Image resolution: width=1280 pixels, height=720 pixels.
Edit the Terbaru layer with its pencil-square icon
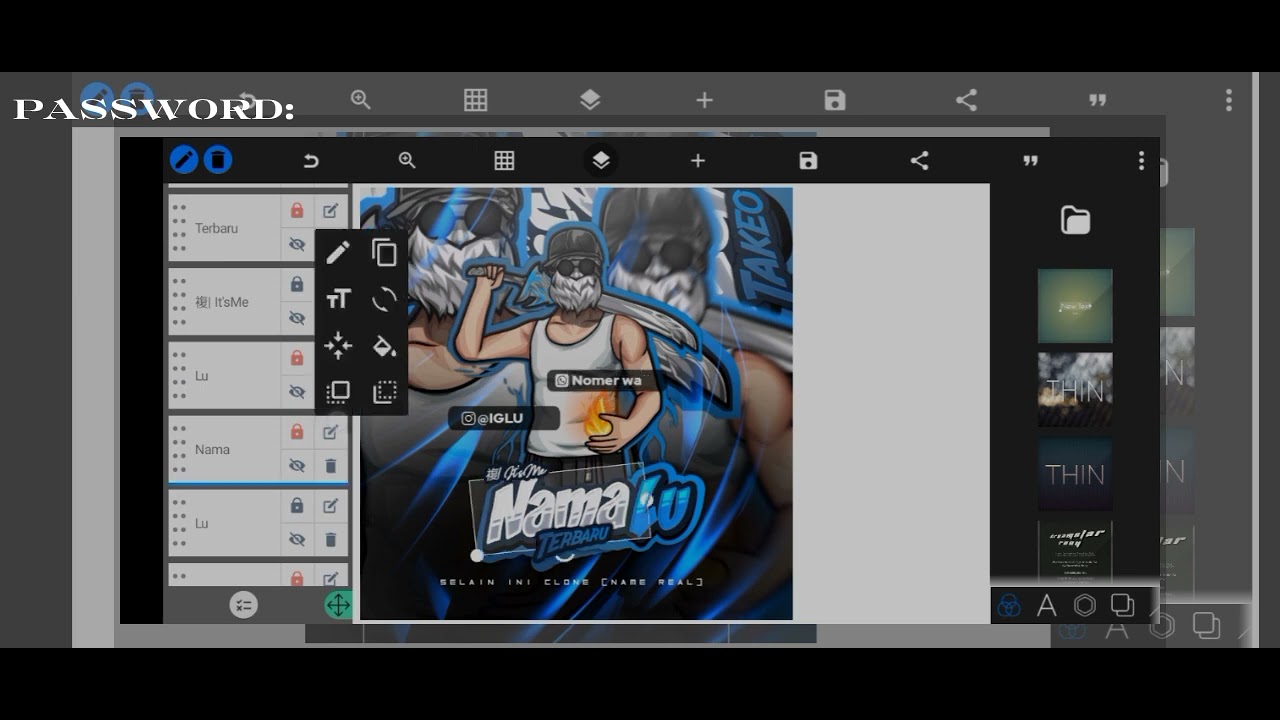coord(330,210)
